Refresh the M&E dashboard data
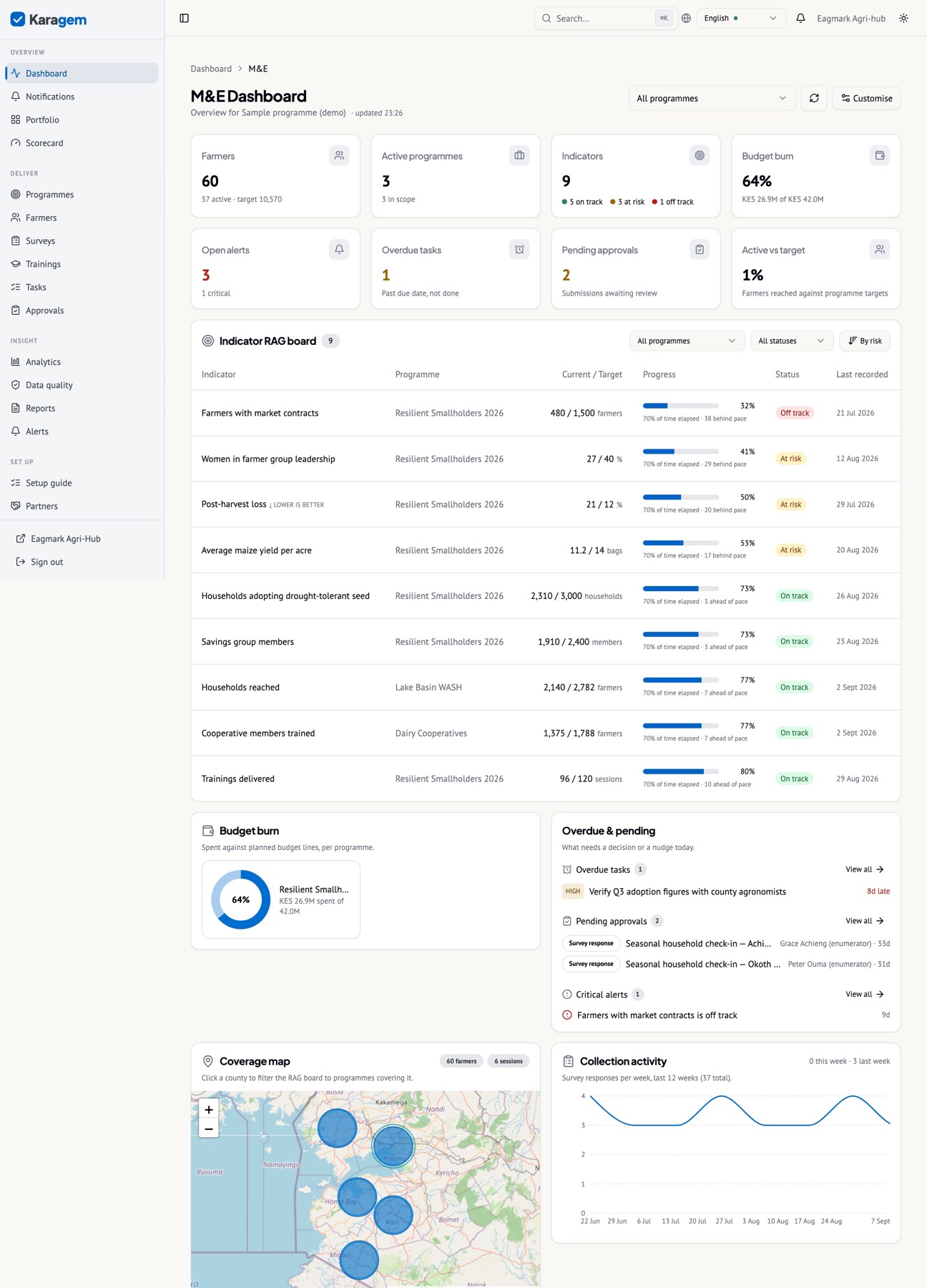This screenshot has height=1288, width=927. [814, 98]
